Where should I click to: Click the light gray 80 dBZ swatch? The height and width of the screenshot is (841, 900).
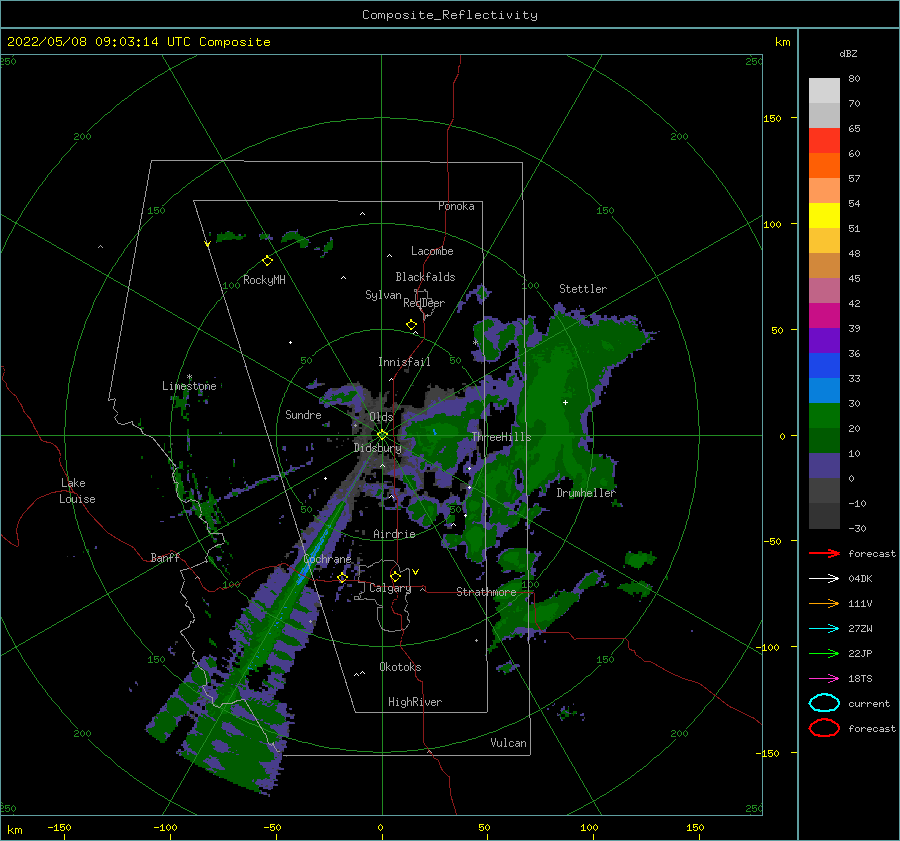click(x=824, y=91)
